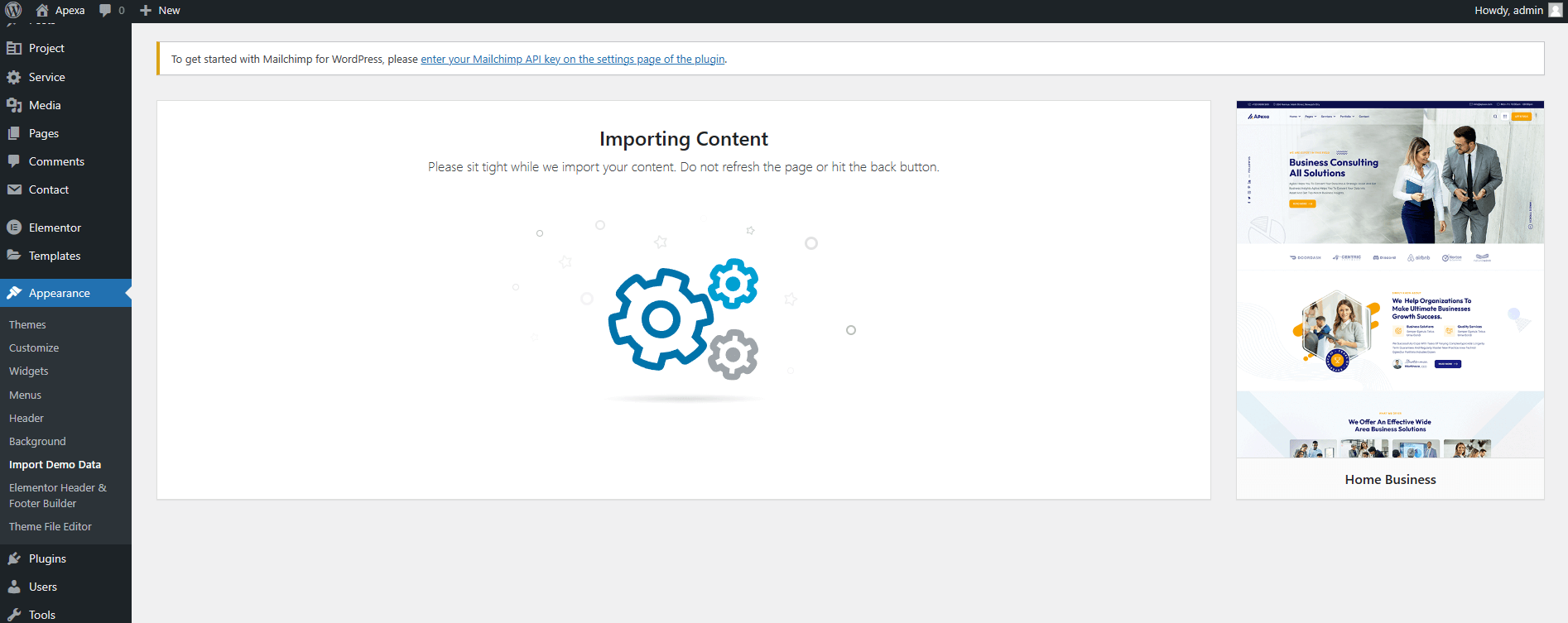
Task: Go to Widgets submenu
Action: click(x=29, y=371)
